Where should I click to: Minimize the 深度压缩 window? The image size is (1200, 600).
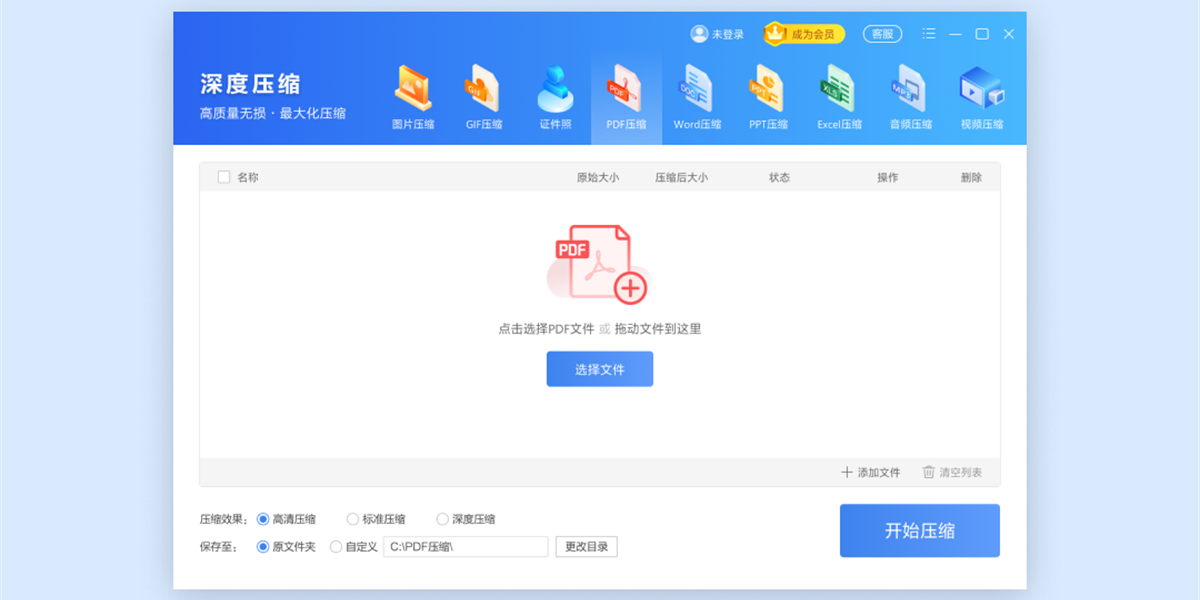point(956,34)
